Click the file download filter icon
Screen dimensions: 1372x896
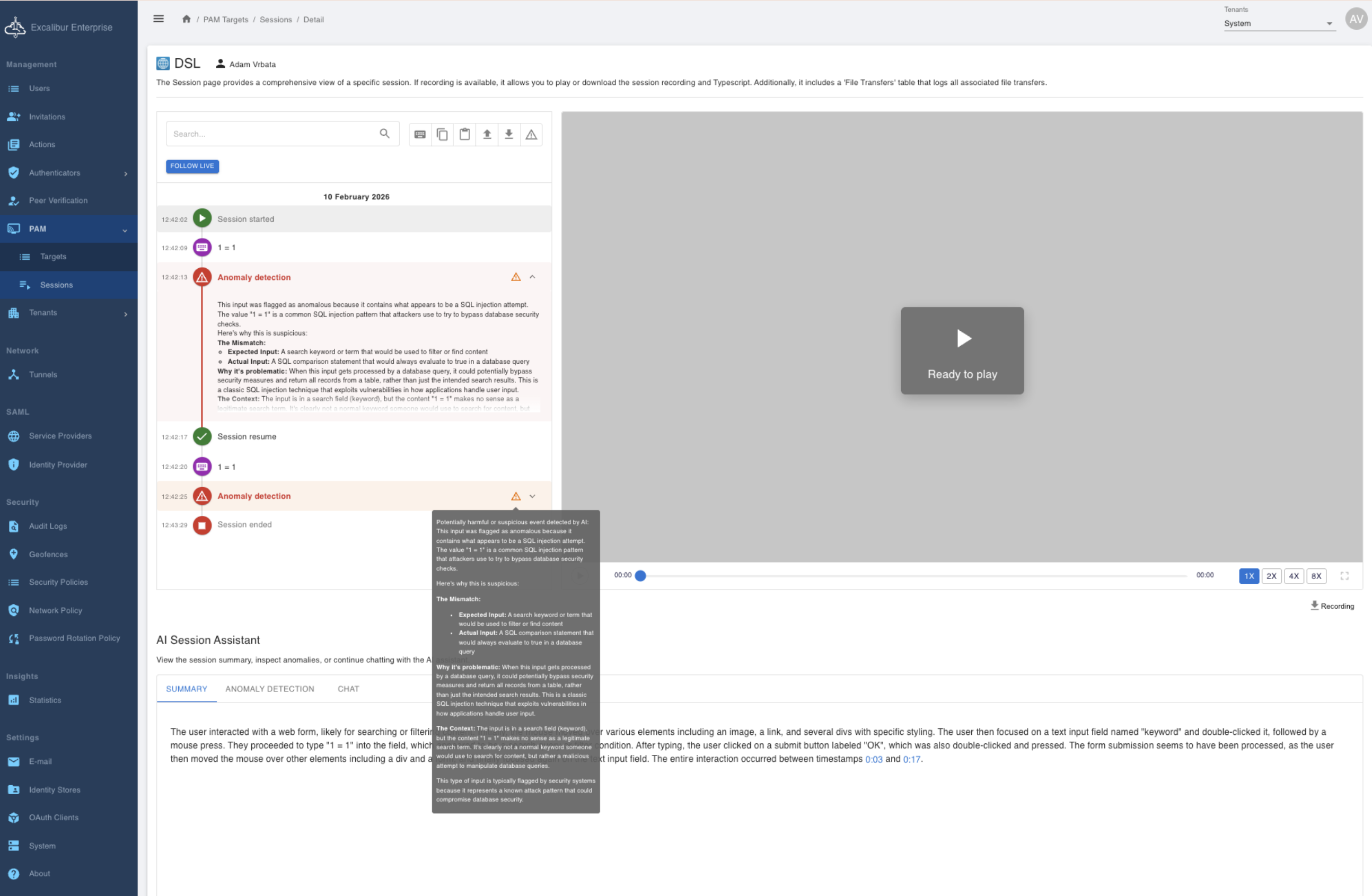[509, 134]
